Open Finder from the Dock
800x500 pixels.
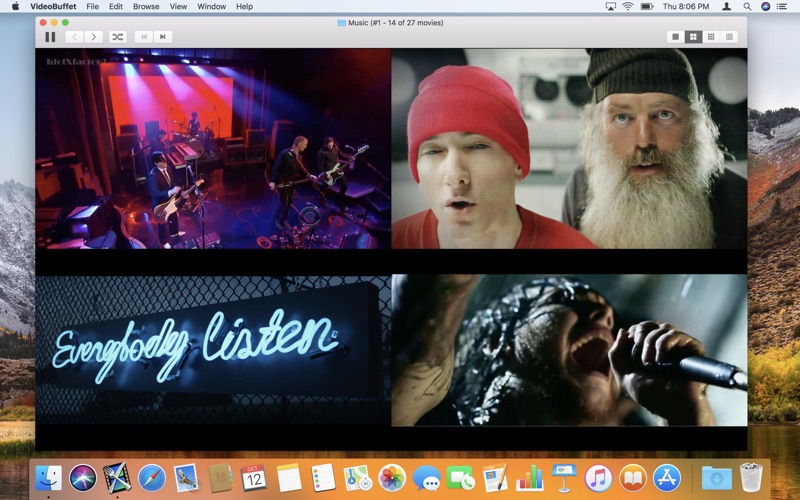[x=48, y=479]
